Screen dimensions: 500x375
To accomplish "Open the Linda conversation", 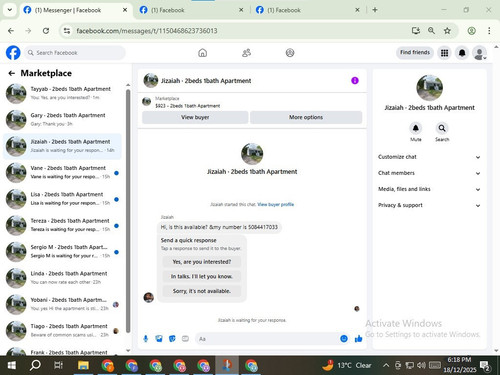I will click(63, 278).
